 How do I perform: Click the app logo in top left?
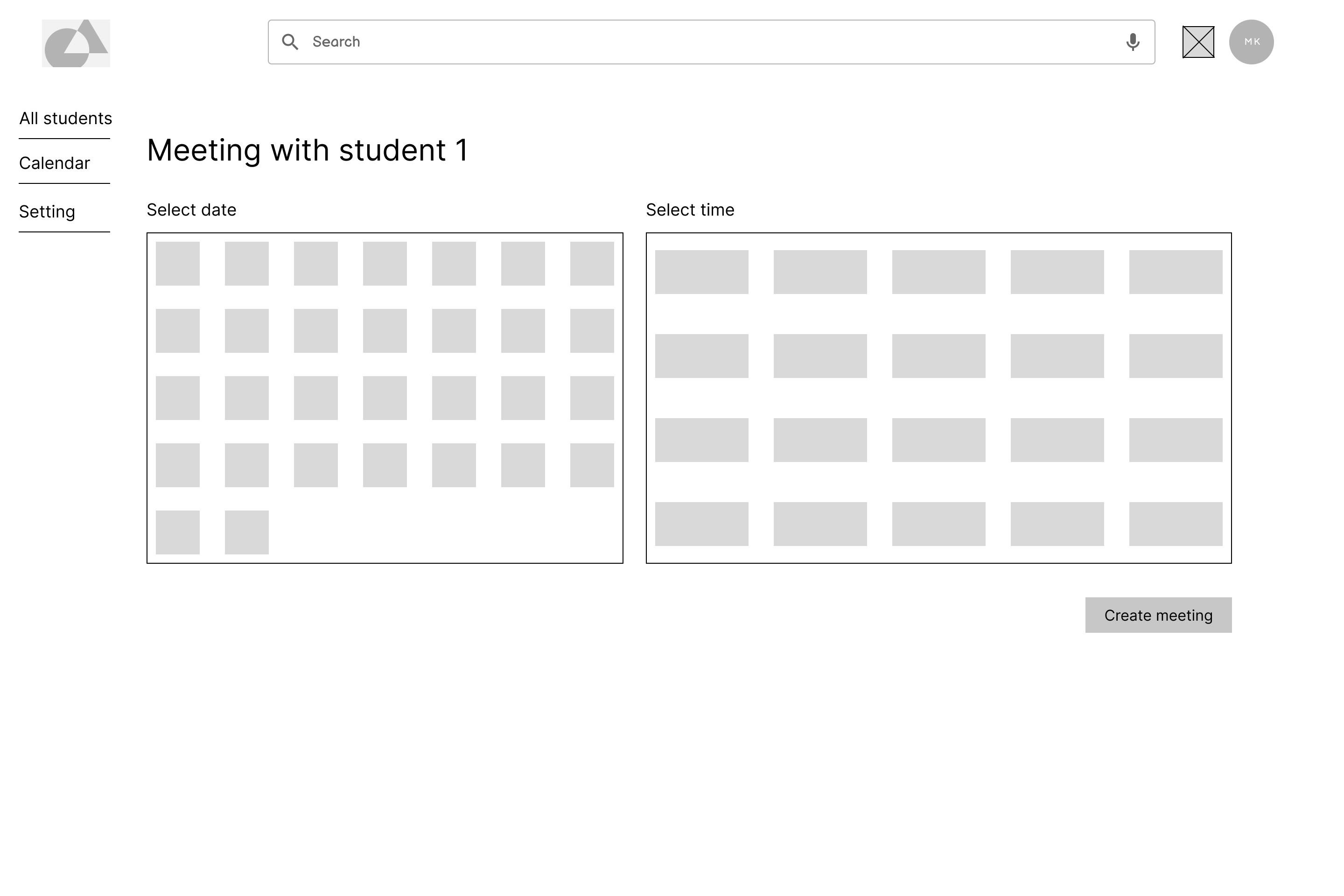[x=76, y=43]
